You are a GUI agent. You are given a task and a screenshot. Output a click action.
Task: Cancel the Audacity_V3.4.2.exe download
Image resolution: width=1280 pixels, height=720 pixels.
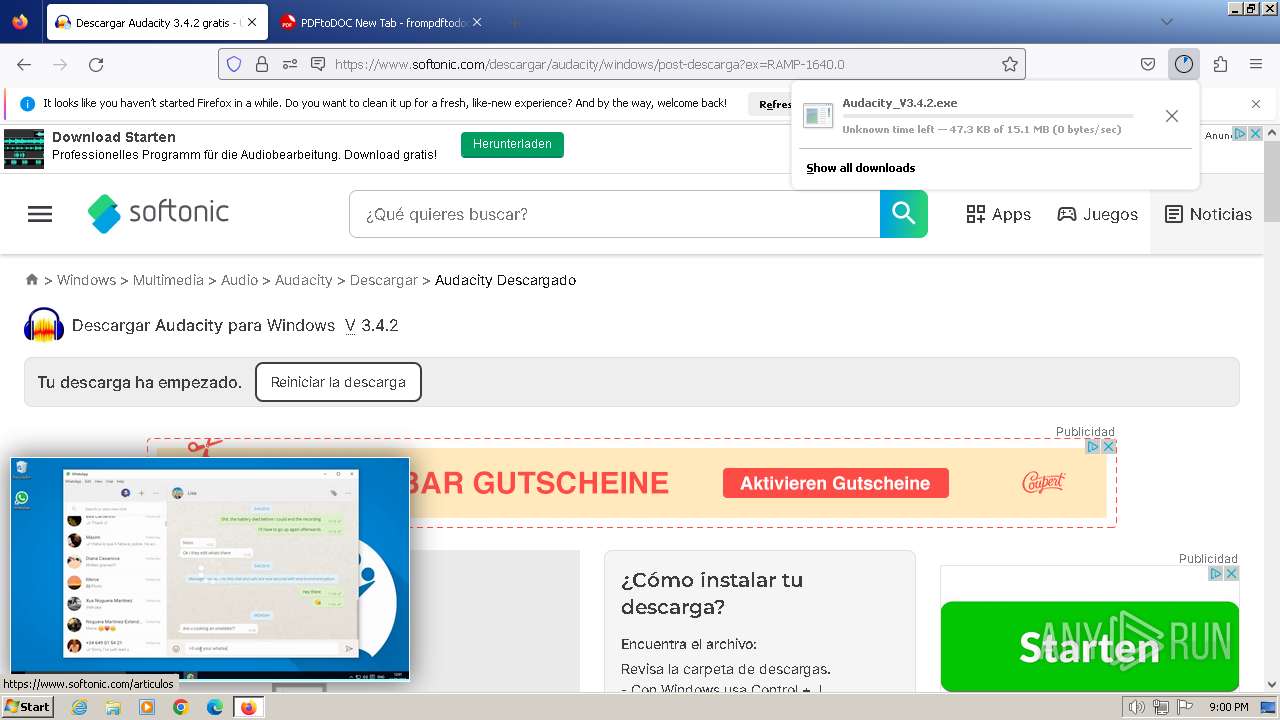tap(1172, 116)
